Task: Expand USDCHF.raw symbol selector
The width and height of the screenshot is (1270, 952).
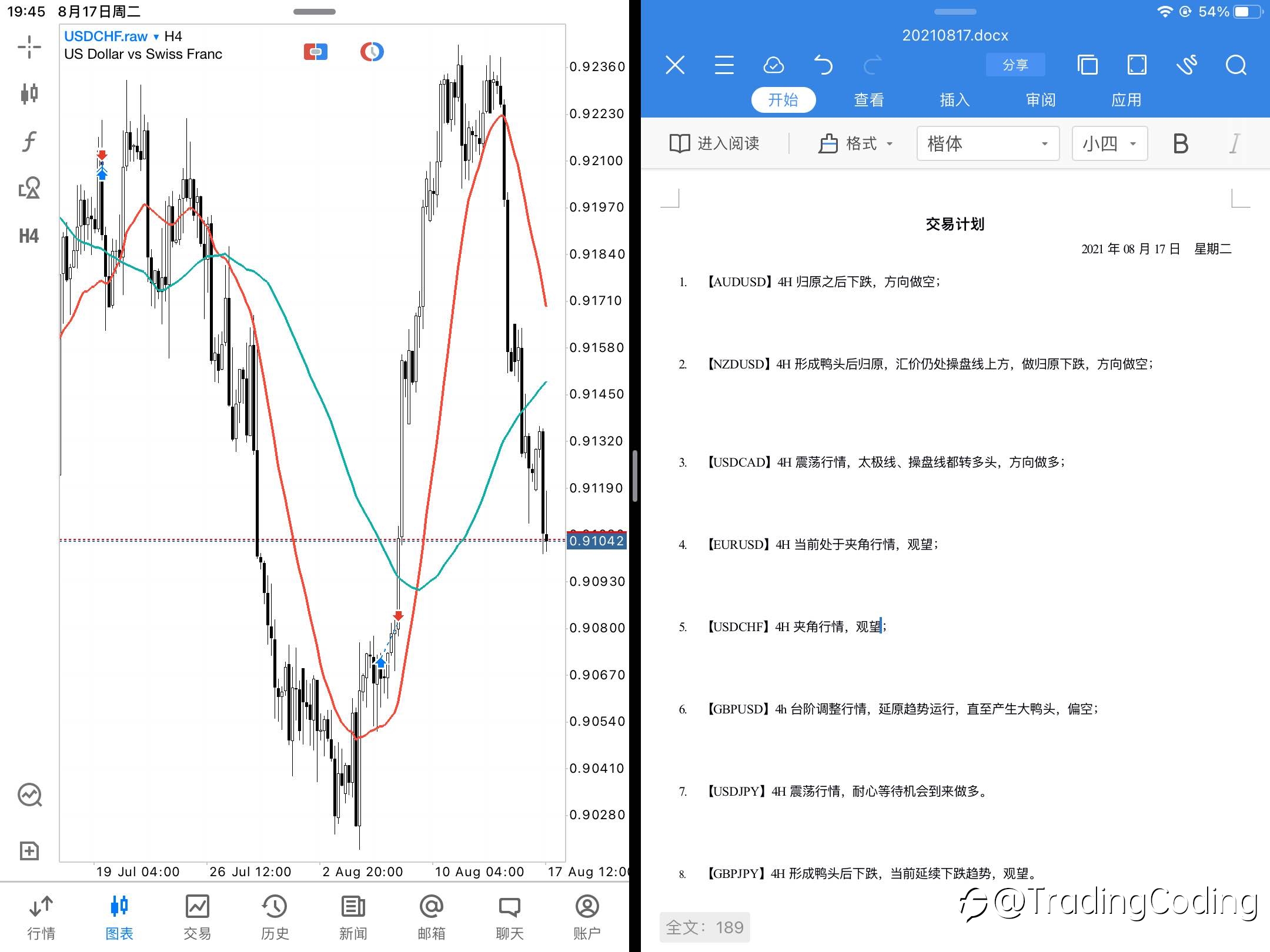Action: click(x=112, y=36)
